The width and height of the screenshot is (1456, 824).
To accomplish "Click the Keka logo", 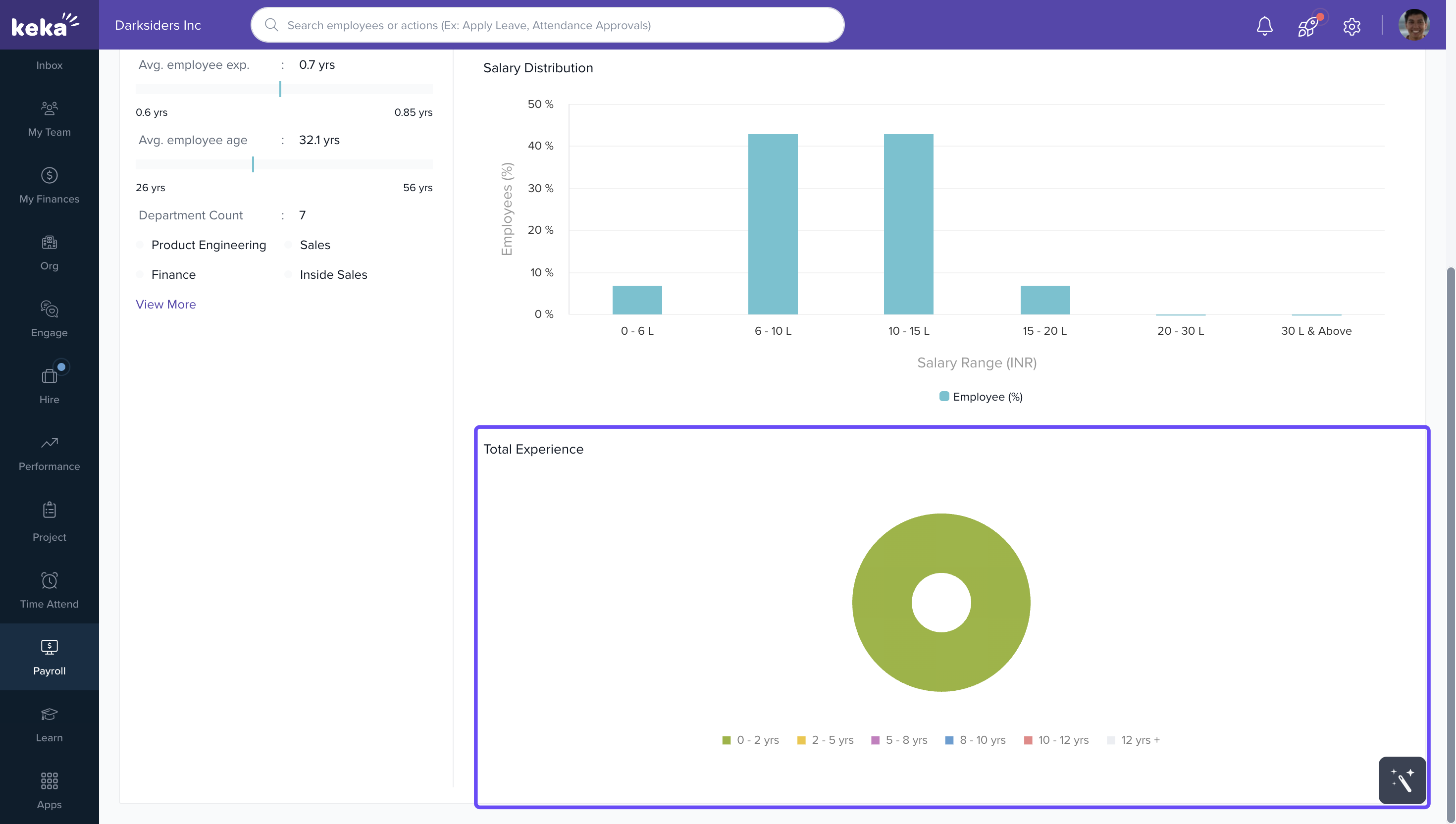I will click(x=45, y=25).
